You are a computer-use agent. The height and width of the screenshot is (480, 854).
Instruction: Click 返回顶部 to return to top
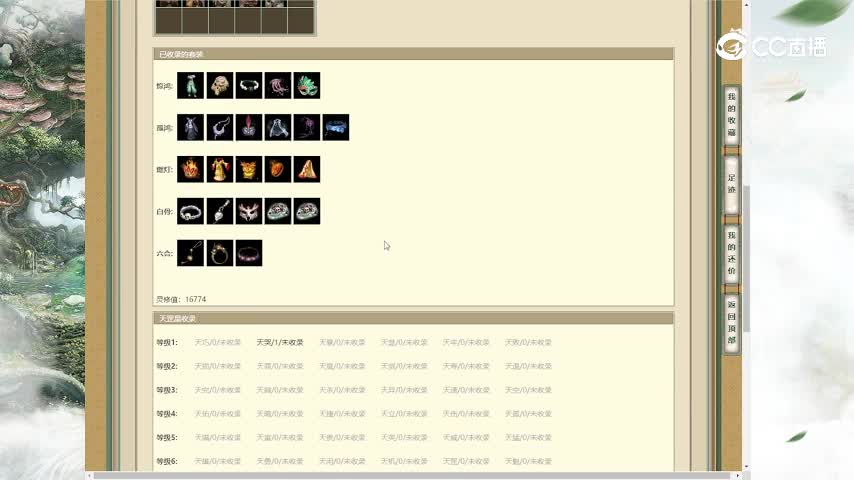coord(731,323)
